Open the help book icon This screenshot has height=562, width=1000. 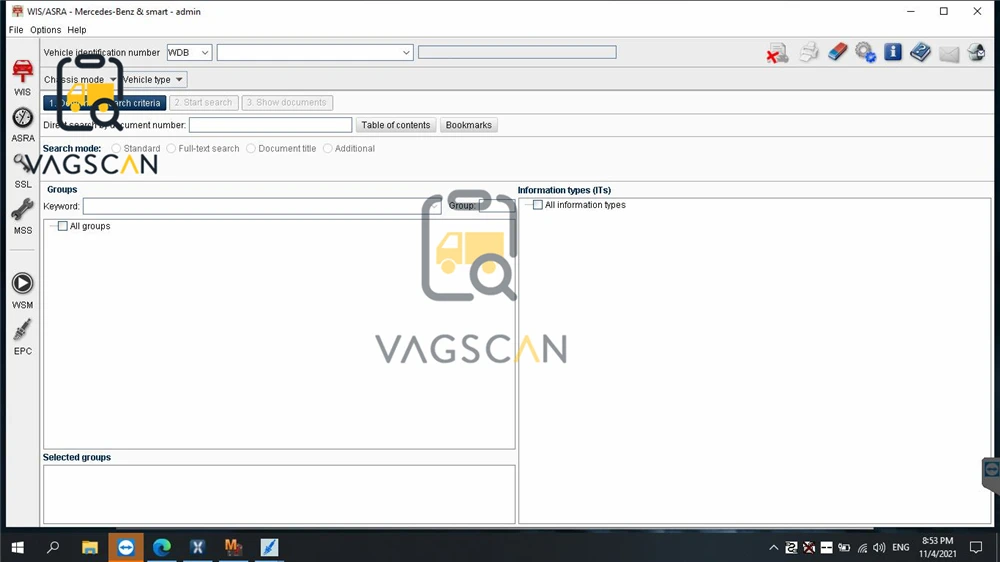click(x=920, y=52)
